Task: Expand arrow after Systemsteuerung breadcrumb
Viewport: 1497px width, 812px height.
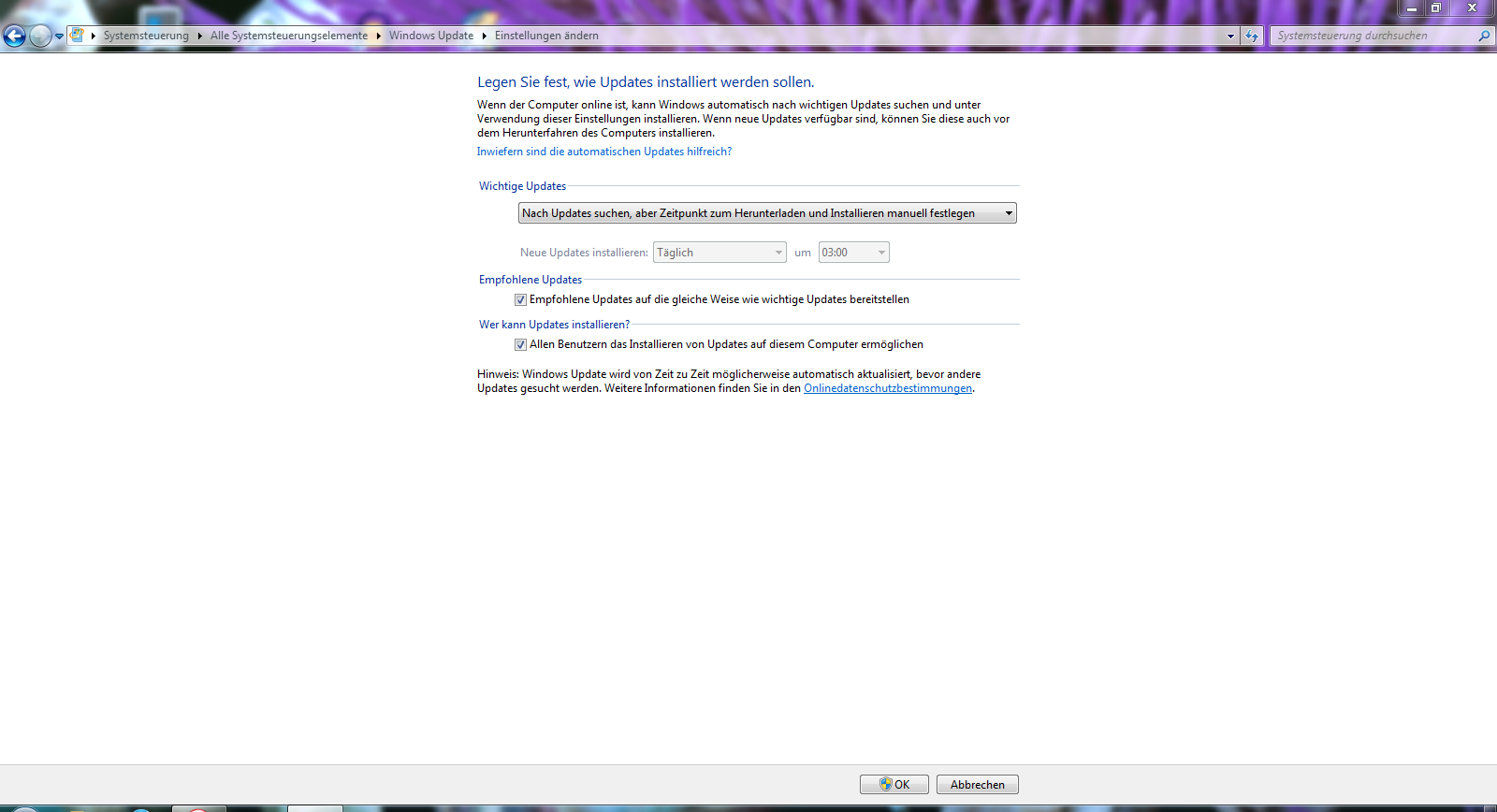Action: pyautogui.click(x=200, y=36)
